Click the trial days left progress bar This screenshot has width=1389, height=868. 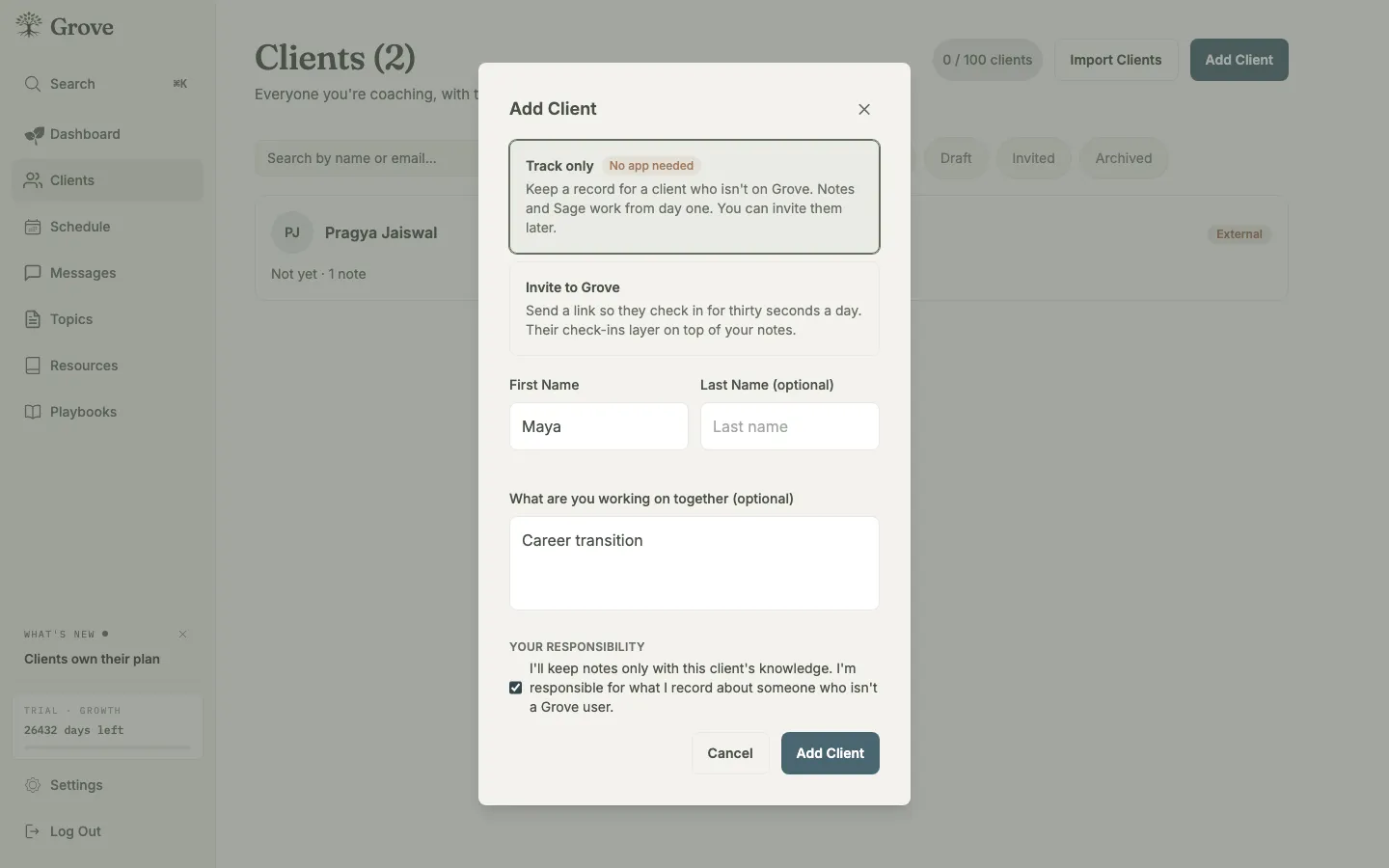click(107, 747)
